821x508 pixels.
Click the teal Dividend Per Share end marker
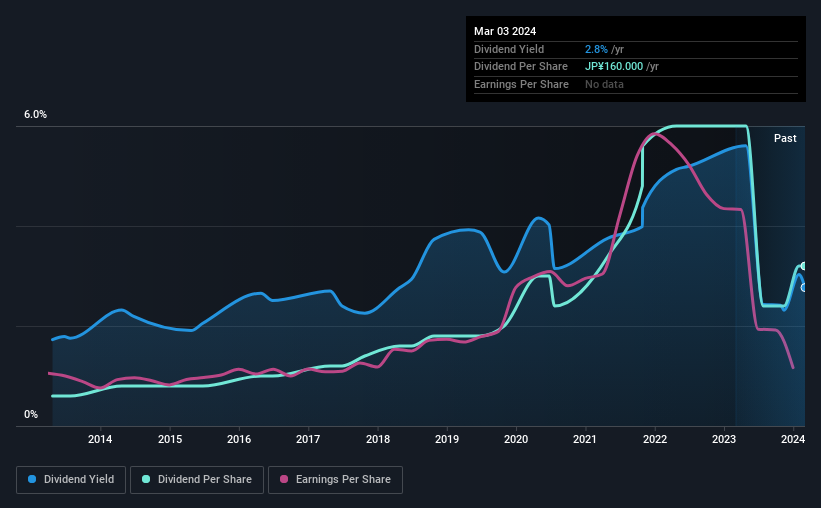point(804,266)
